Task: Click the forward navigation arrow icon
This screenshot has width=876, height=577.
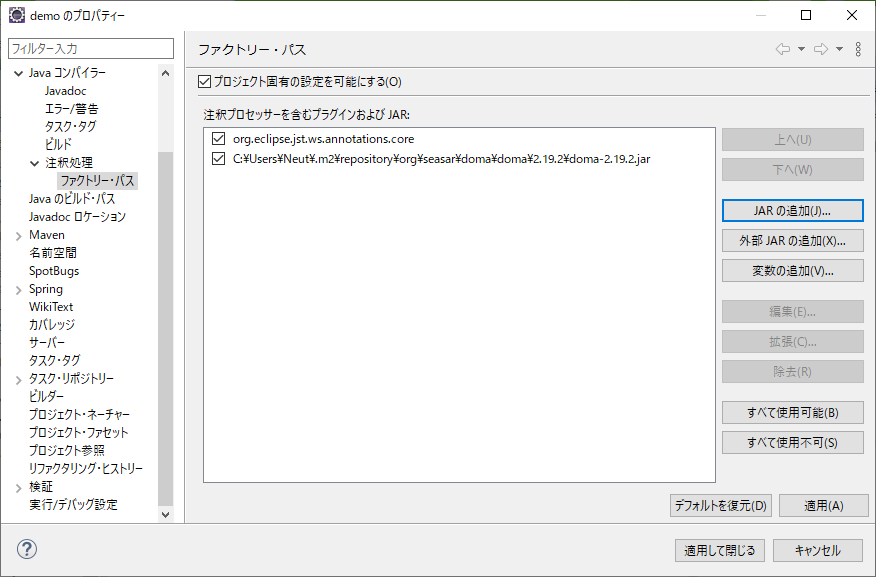Action: pos(821,49)
